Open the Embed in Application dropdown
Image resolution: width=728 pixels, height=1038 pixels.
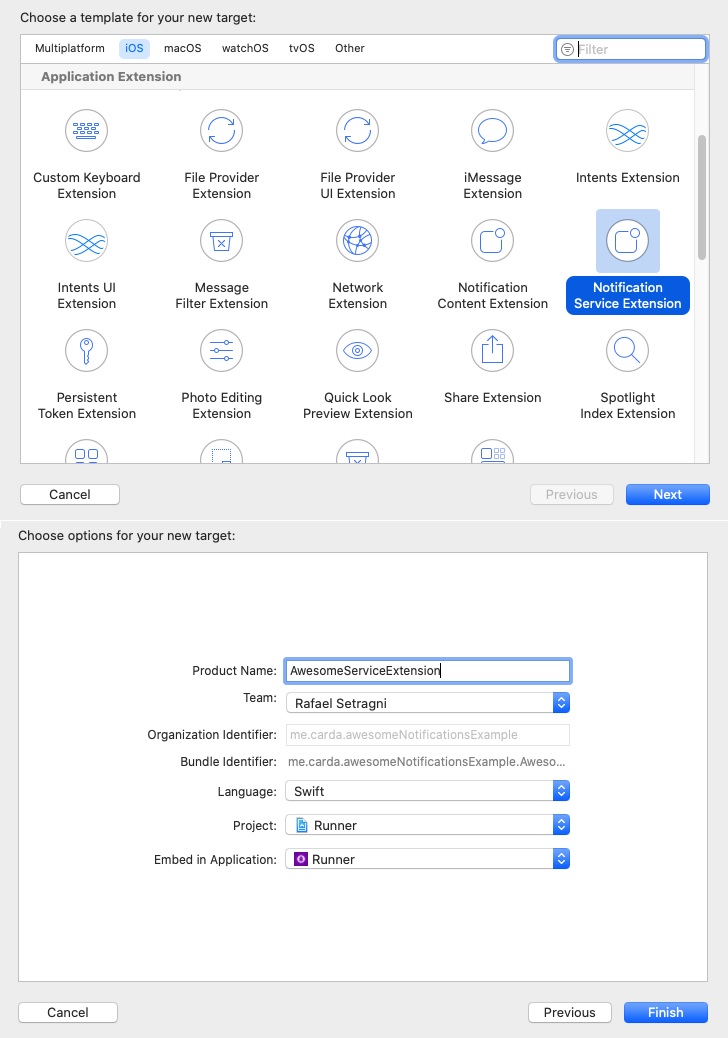point(428,859)
